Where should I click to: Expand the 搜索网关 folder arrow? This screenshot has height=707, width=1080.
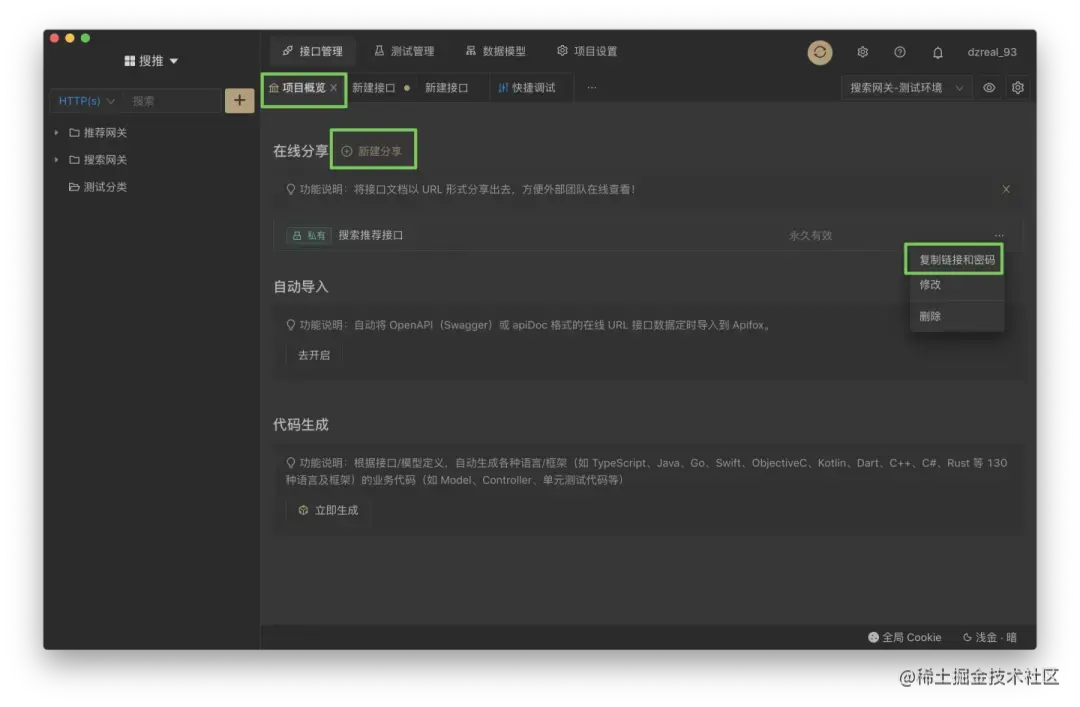56,160
